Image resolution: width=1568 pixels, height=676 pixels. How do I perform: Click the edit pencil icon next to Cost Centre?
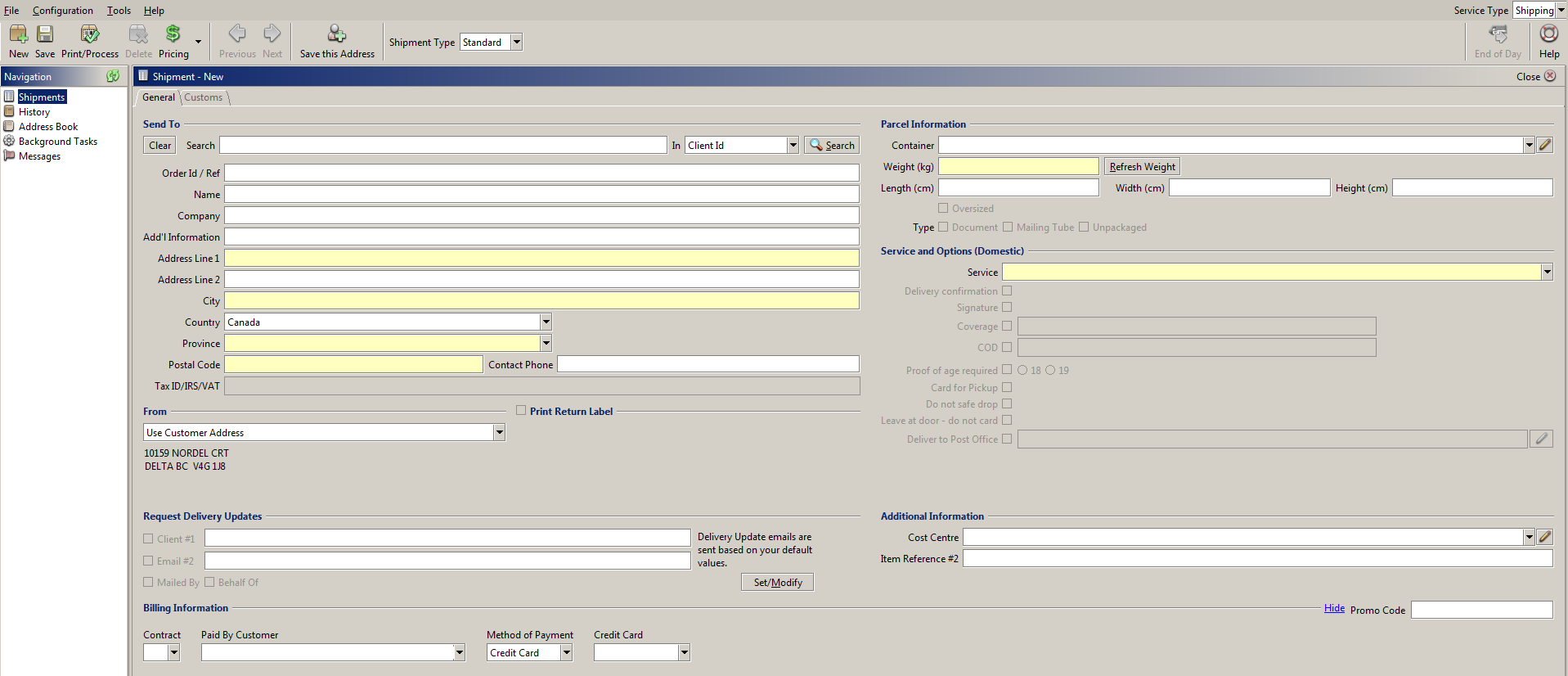coord(1545,537)
